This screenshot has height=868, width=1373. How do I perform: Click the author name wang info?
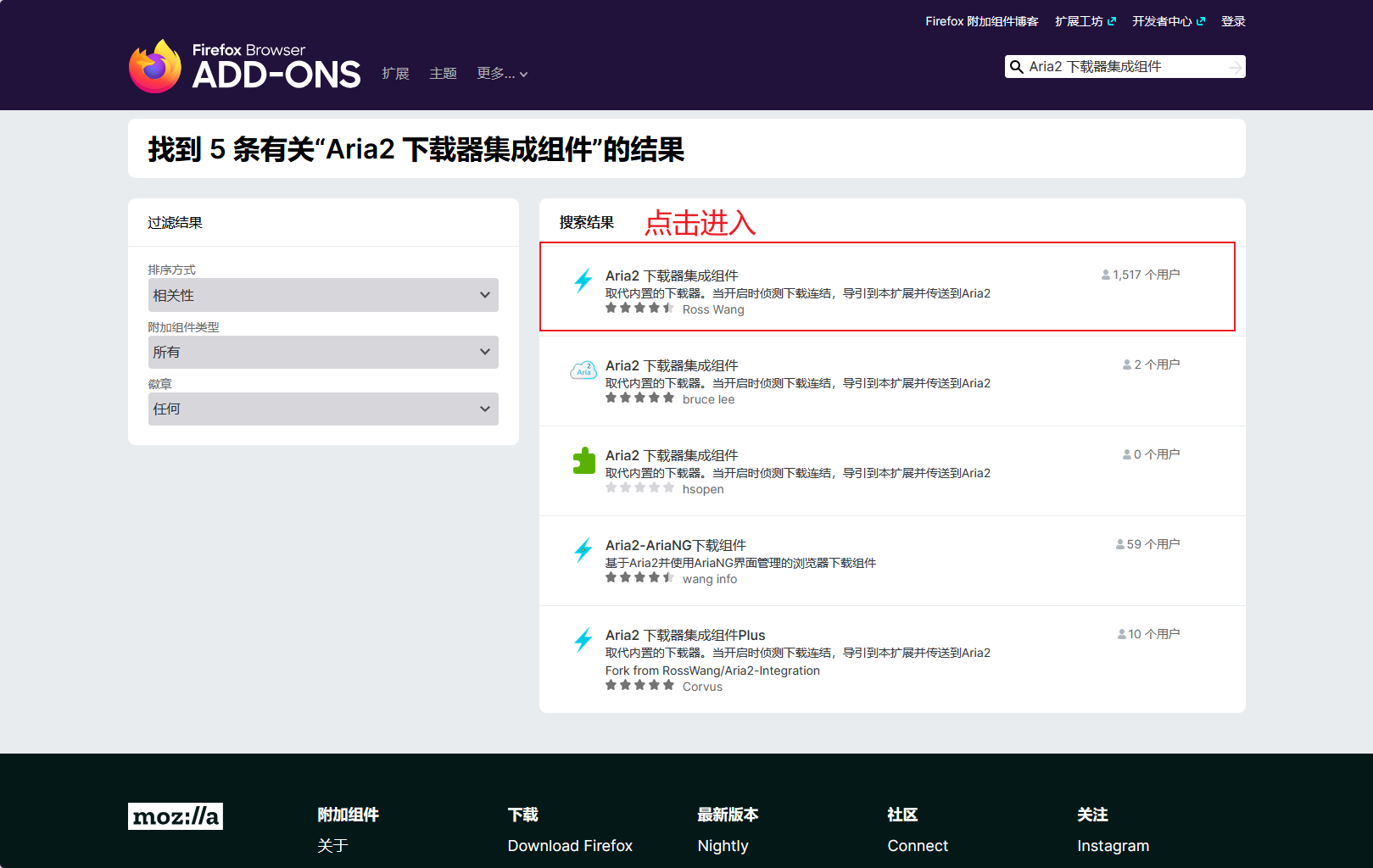[x=710, y=579]
